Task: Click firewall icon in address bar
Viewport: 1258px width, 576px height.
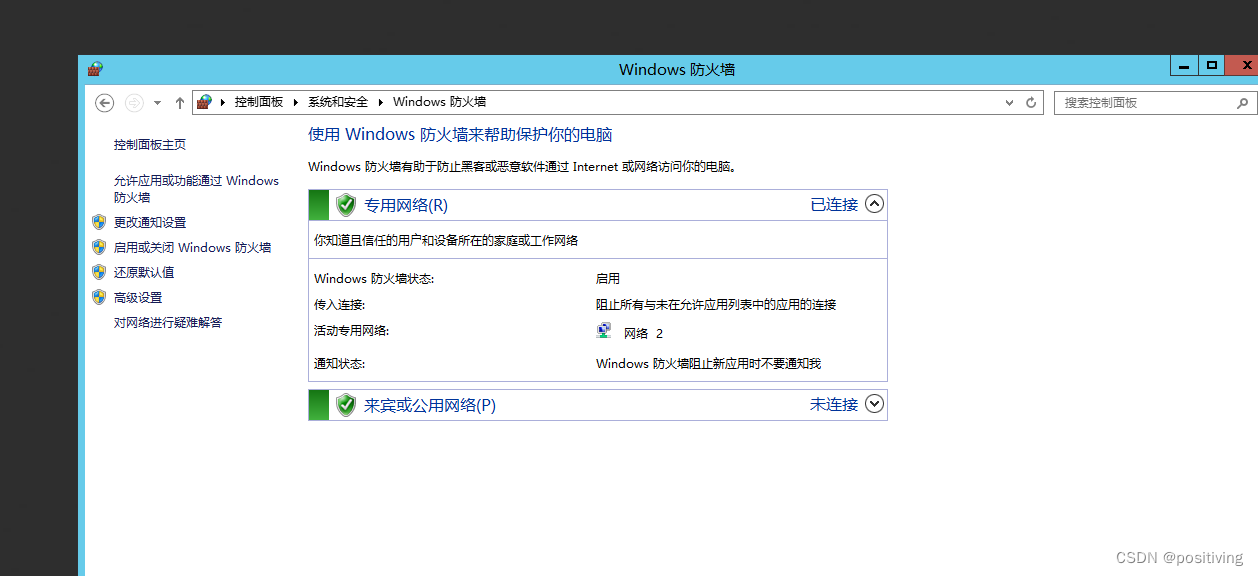Action: click(204, 102)
